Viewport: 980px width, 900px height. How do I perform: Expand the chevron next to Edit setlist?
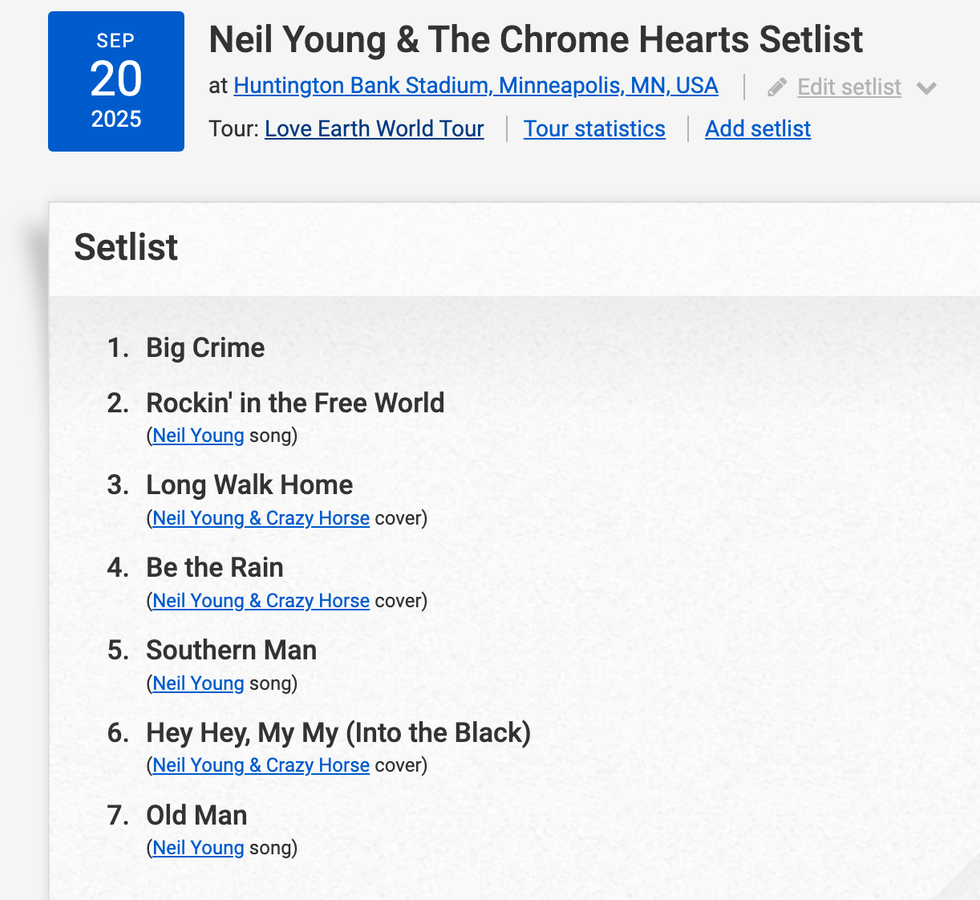926,88
